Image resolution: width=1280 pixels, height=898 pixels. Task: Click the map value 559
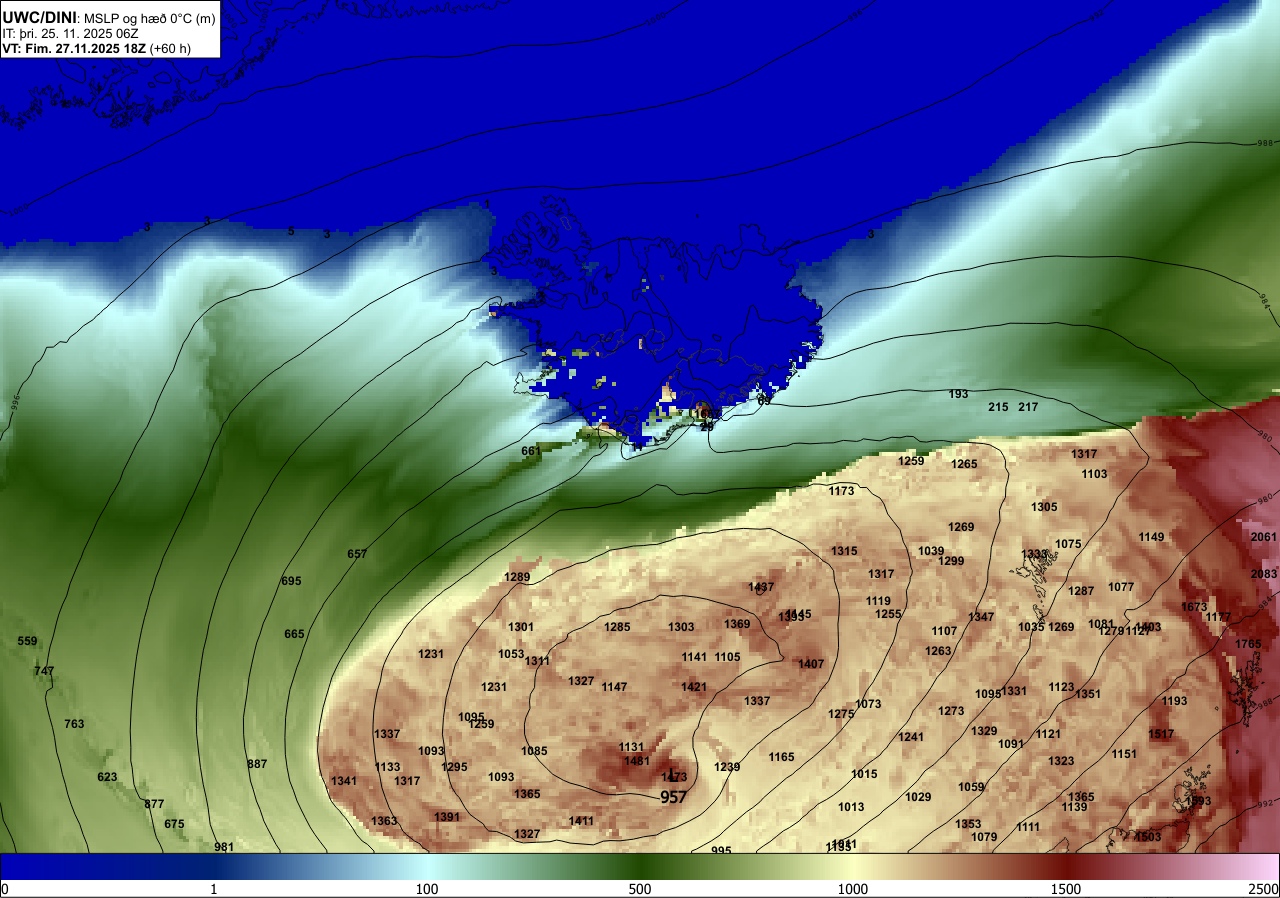click(x=27, y=641)
